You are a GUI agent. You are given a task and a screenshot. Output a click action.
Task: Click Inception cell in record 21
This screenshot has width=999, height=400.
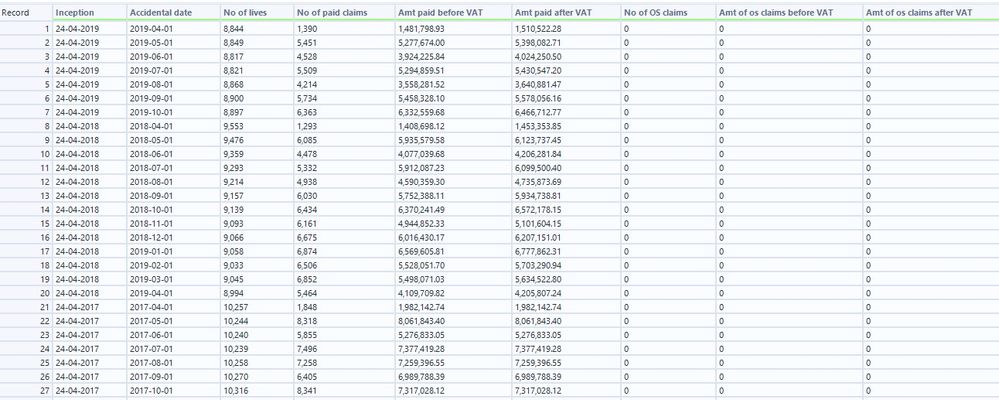coord(77,307)
